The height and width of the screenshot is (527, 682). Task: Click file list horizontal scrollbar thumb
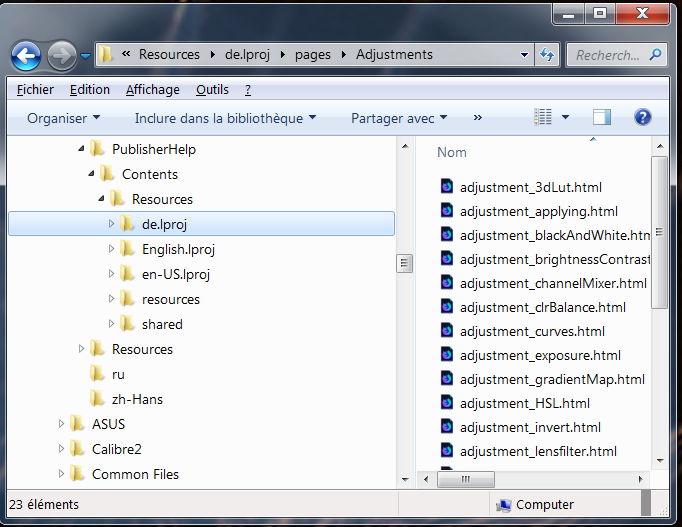click(465, 479)
